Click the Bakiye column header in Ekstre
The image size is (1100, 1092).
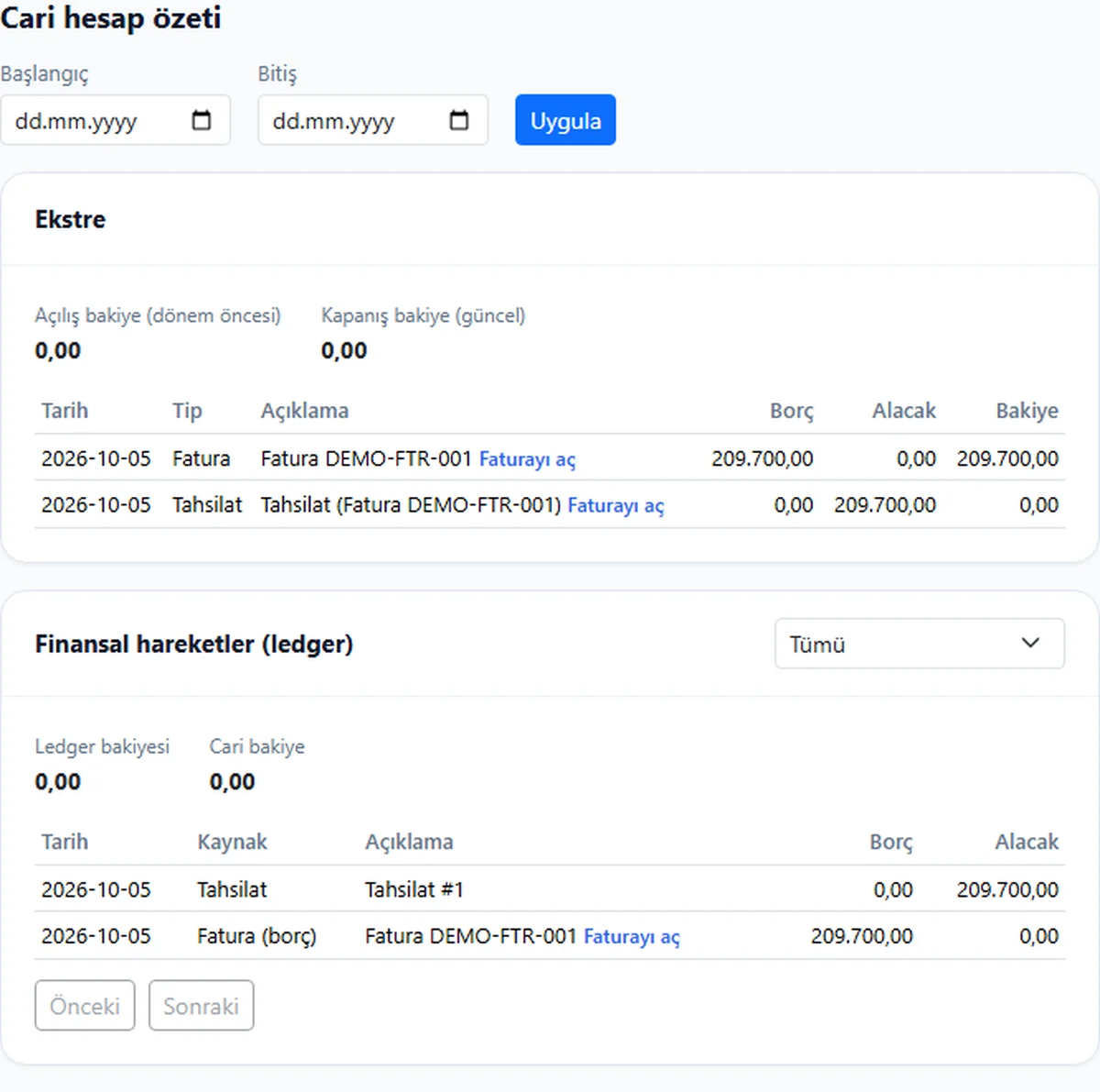click(1027, 411)
